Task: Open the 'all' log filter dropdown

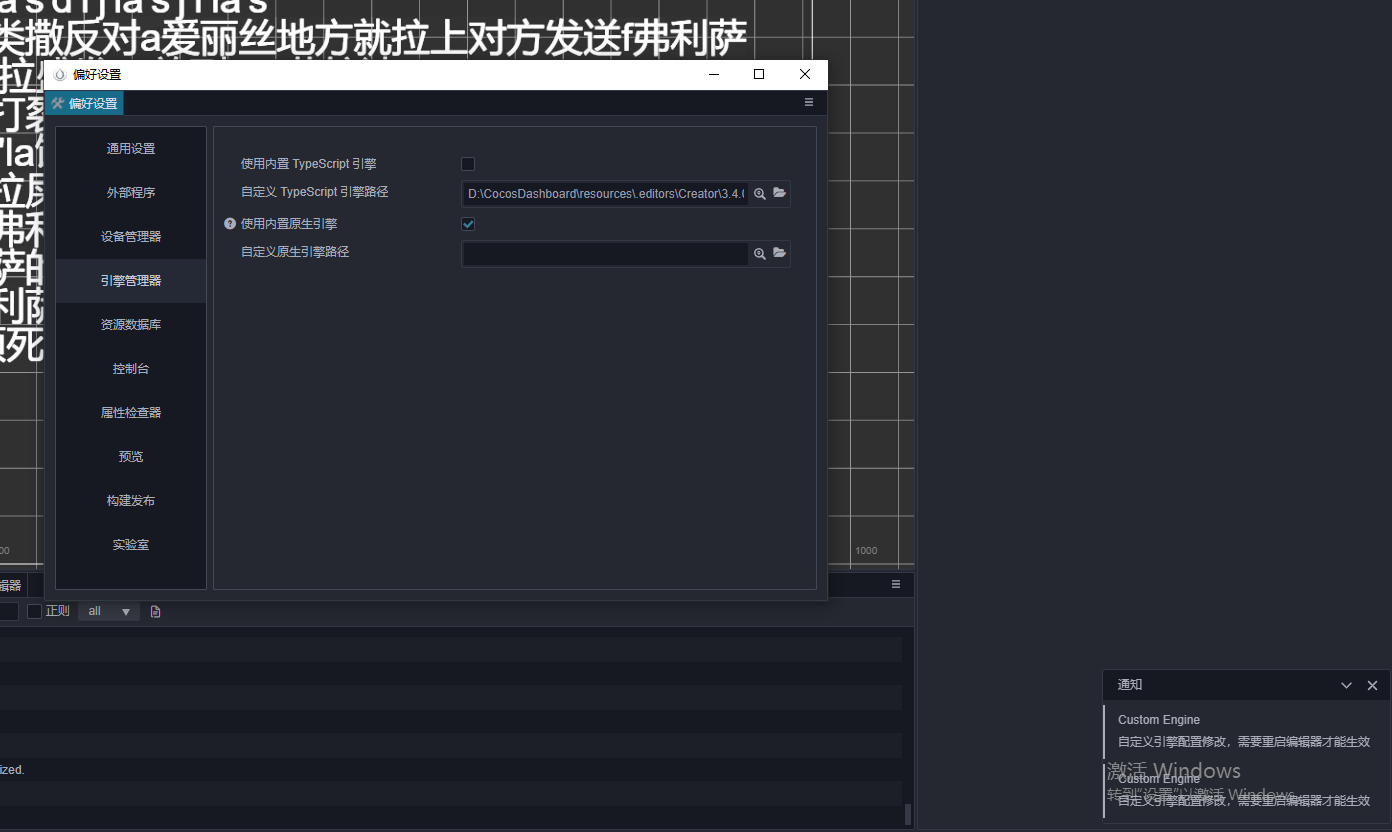Action: [x=109, y=611]
